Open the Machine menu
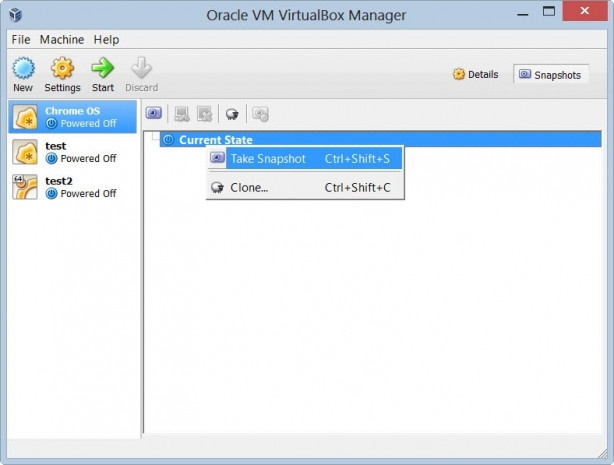The width and height of the screenshot is (614, 465). 62,40
